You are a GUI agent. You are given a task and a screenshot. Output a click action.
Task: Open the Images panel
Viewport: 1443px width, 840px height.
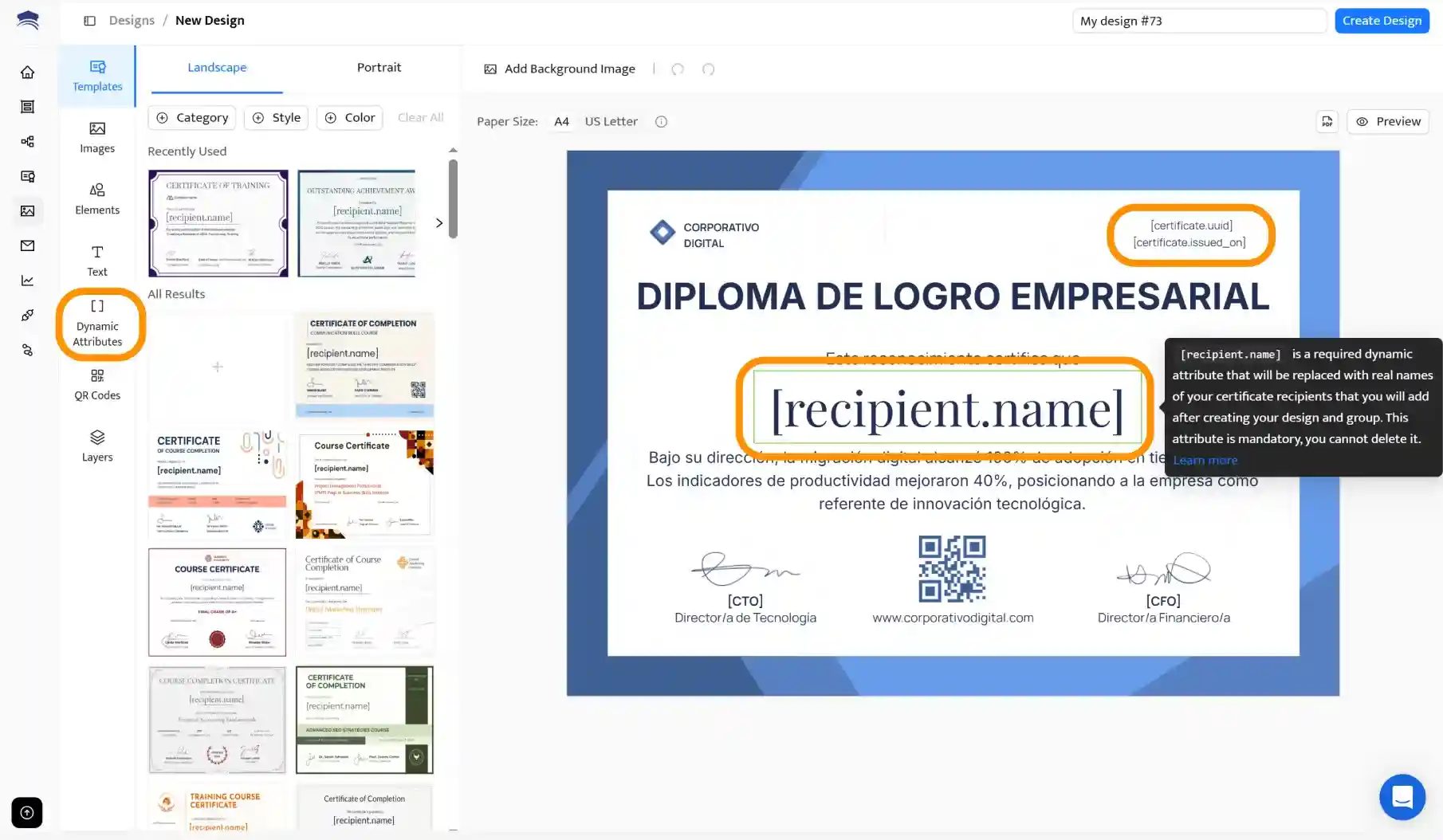pos(96,137)
